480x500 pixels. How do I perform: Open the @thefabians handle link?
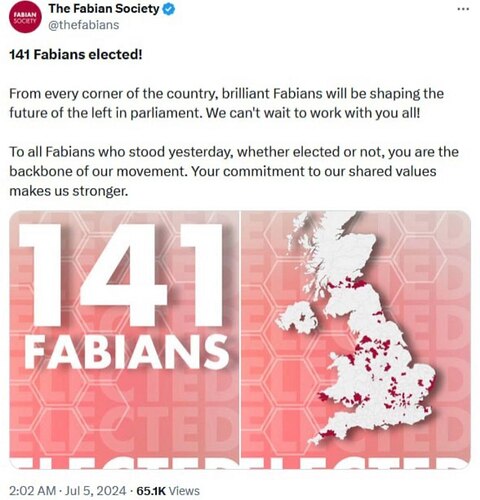click(84, 25)
